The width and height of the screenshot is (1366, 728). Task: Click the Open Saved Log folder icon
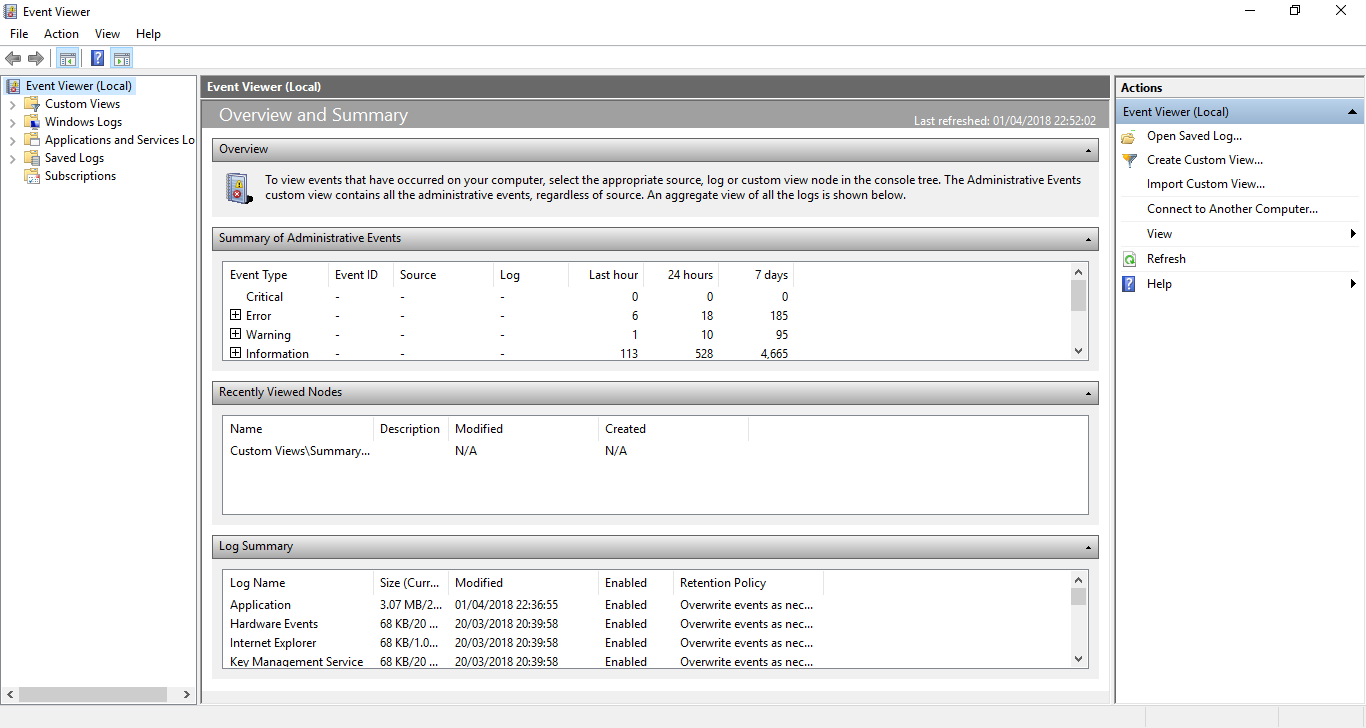click(x=1129, y=136)
